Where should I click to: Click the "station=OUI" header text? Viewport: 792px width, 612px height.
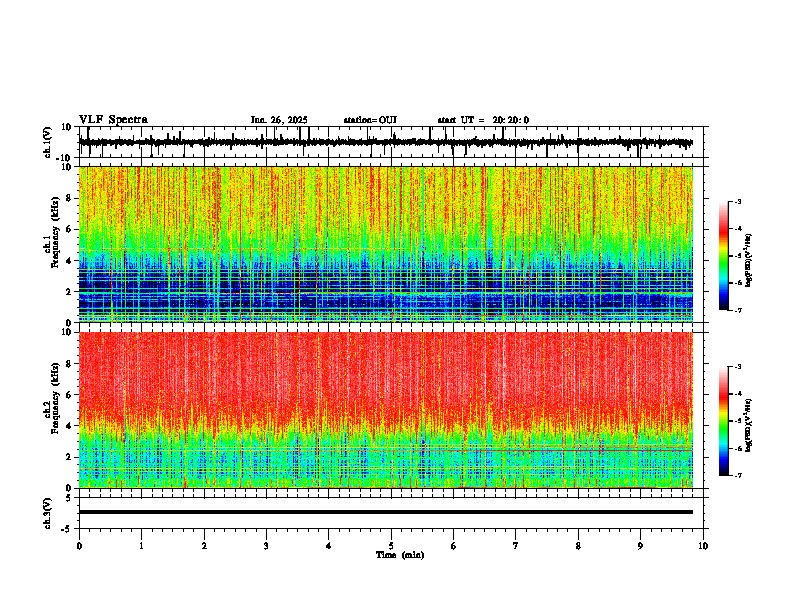click(x=370, y=120)
